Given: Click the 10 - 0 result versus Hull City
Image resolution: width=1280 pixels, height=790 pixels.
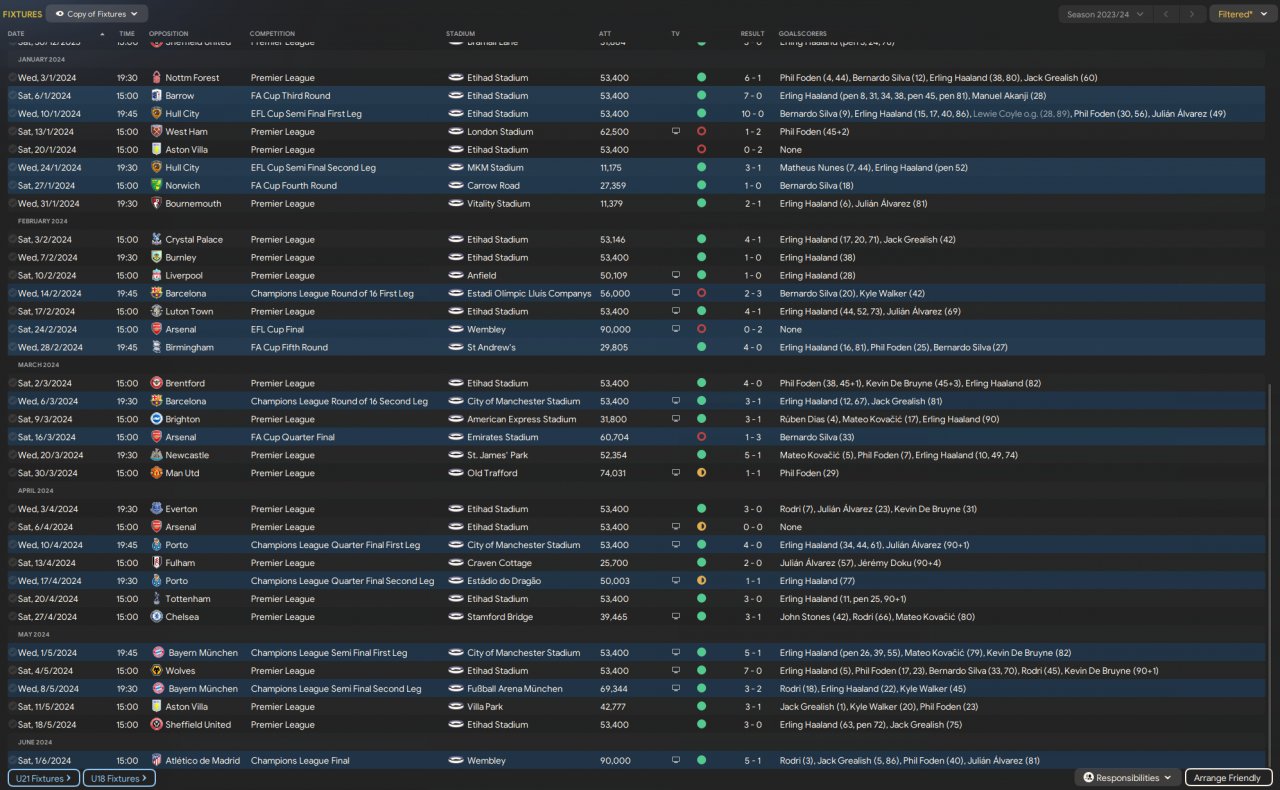Looking at the screenshot, I should [752, 114].
